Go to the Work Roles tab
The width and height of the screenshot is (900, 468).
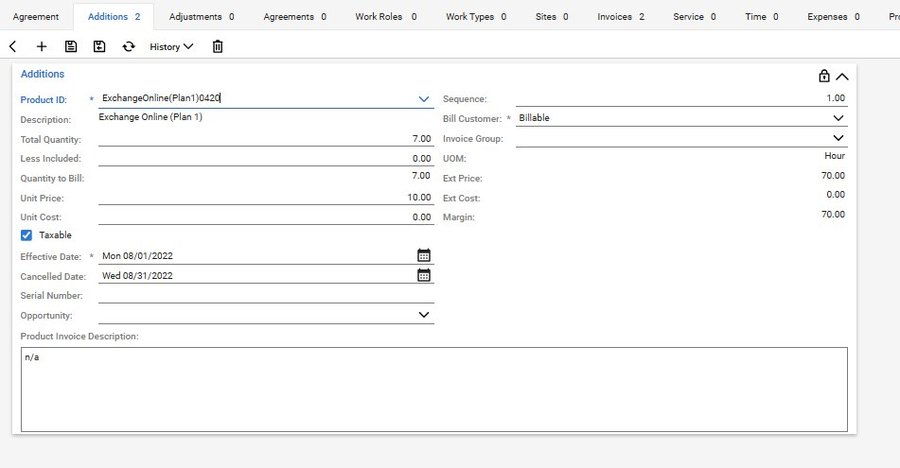tap(386, 17)
